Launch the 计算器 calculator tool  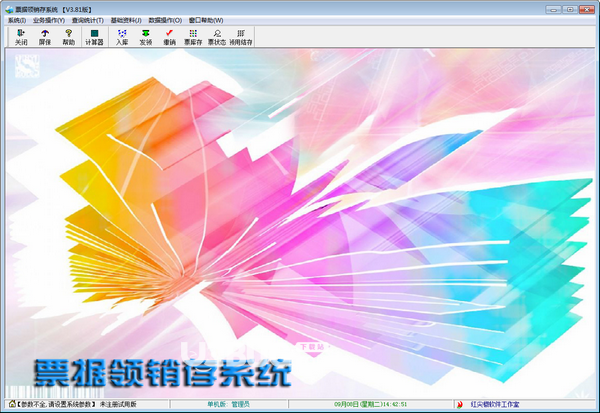[94, 37]
